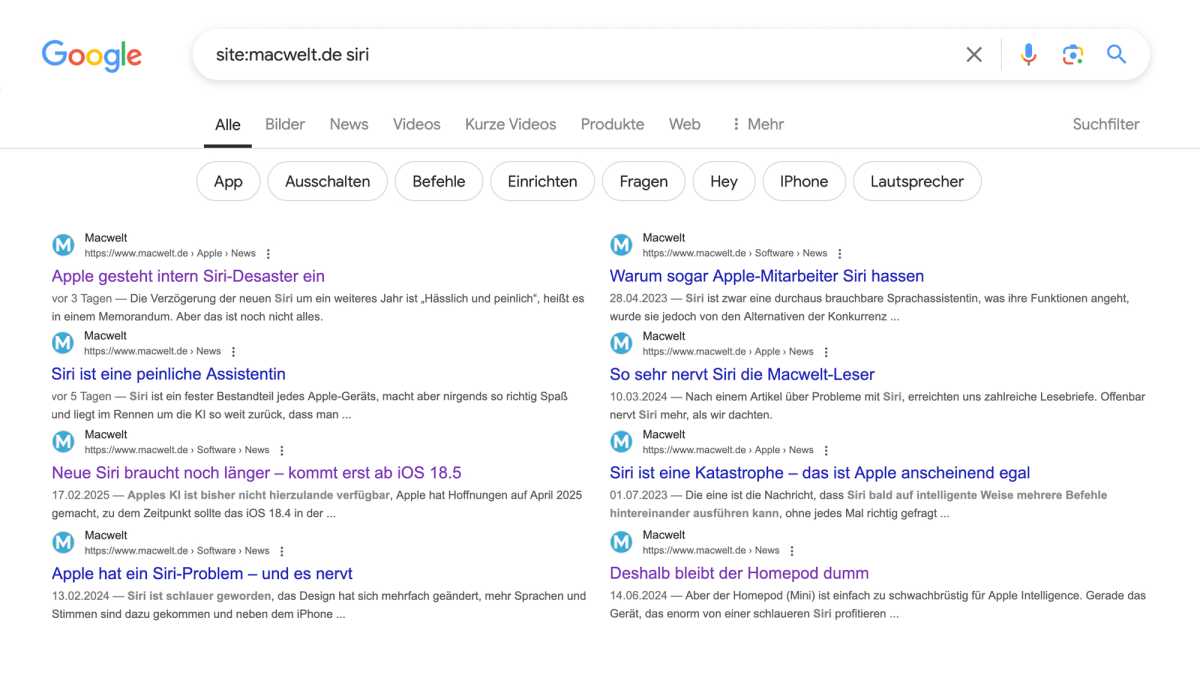Open more options for 'peinliche Assistentin' result
This screenshot has height=675, width=1200.
(x=233, y=352)
